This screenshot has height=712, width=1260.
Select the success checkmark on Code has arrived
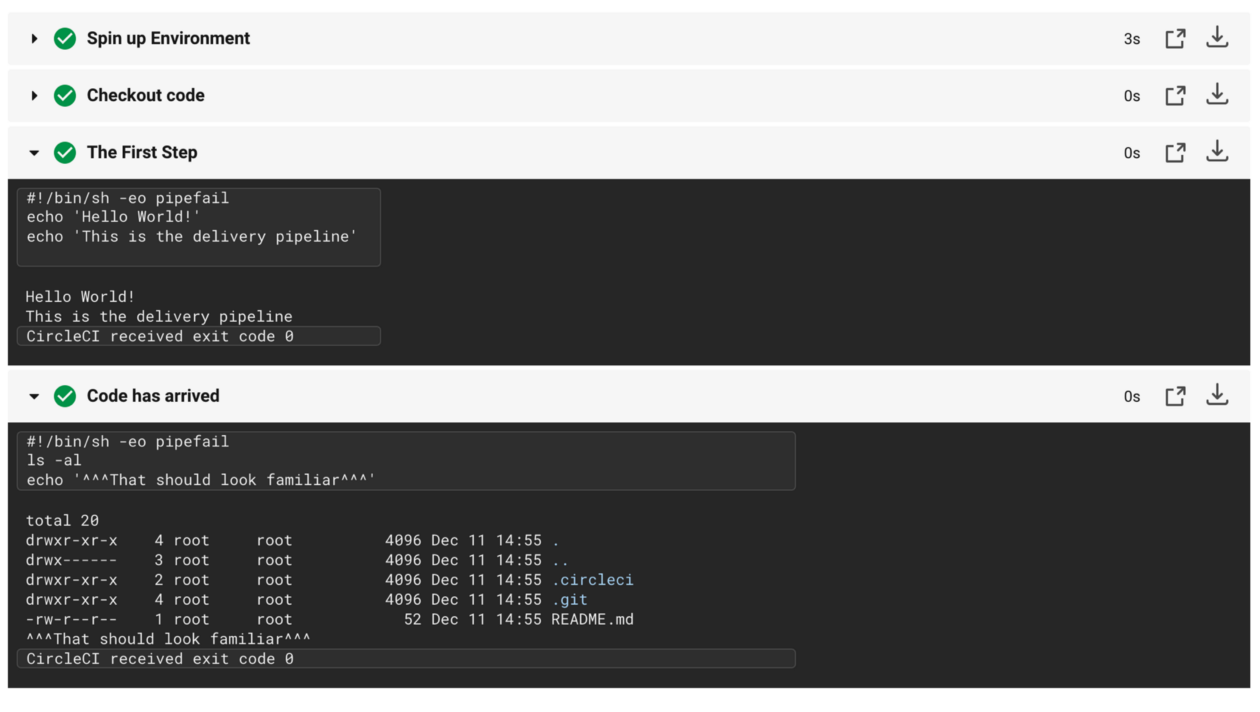[65, 395]
